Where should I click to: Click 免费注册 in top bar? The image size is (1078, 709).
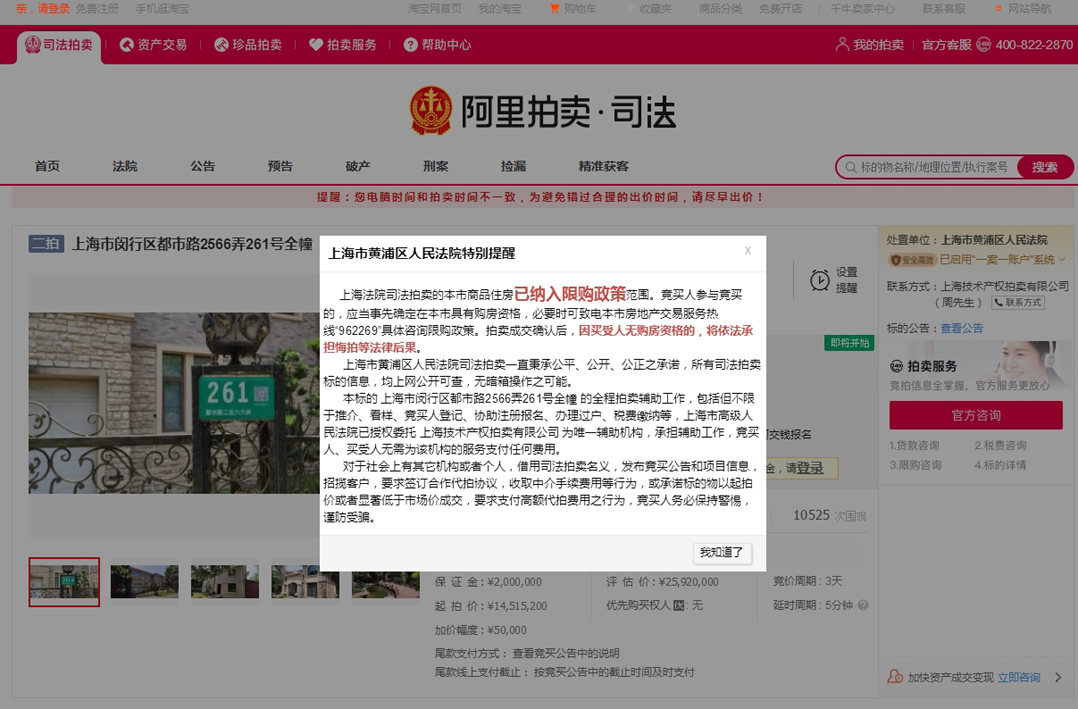(97, 8)
